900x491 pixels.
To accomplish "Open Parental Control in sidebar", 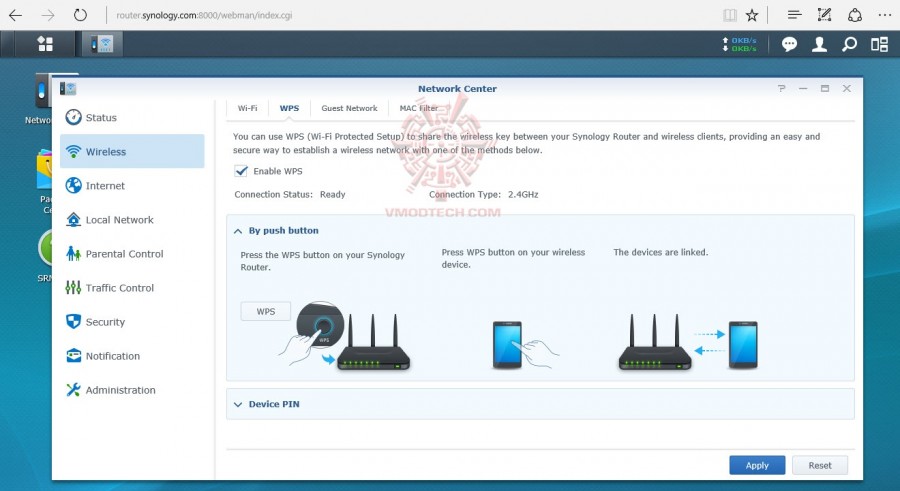I will 132,254.
